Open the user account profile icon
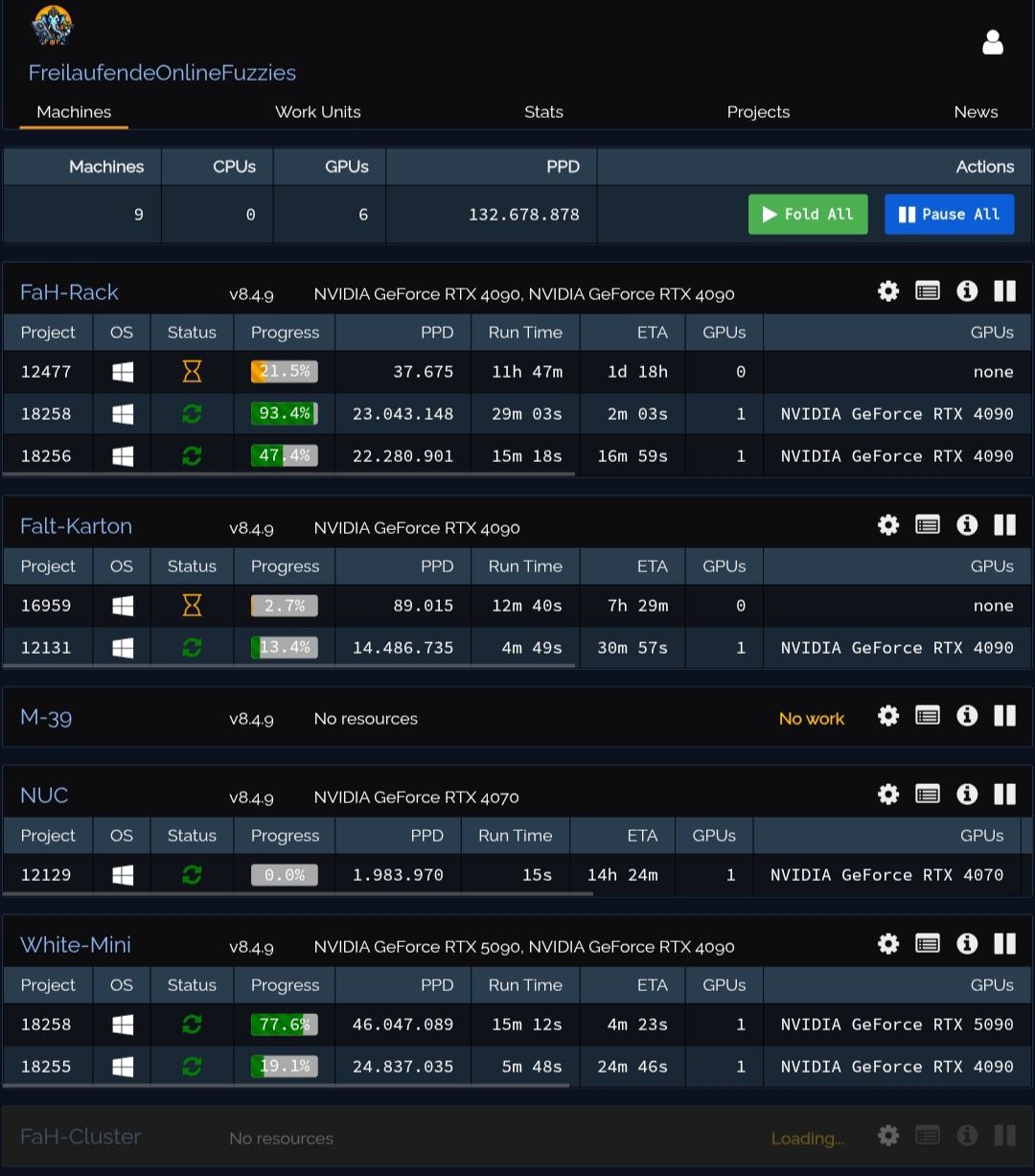This screenshot has width=1035, height=1176. point(993,42)
